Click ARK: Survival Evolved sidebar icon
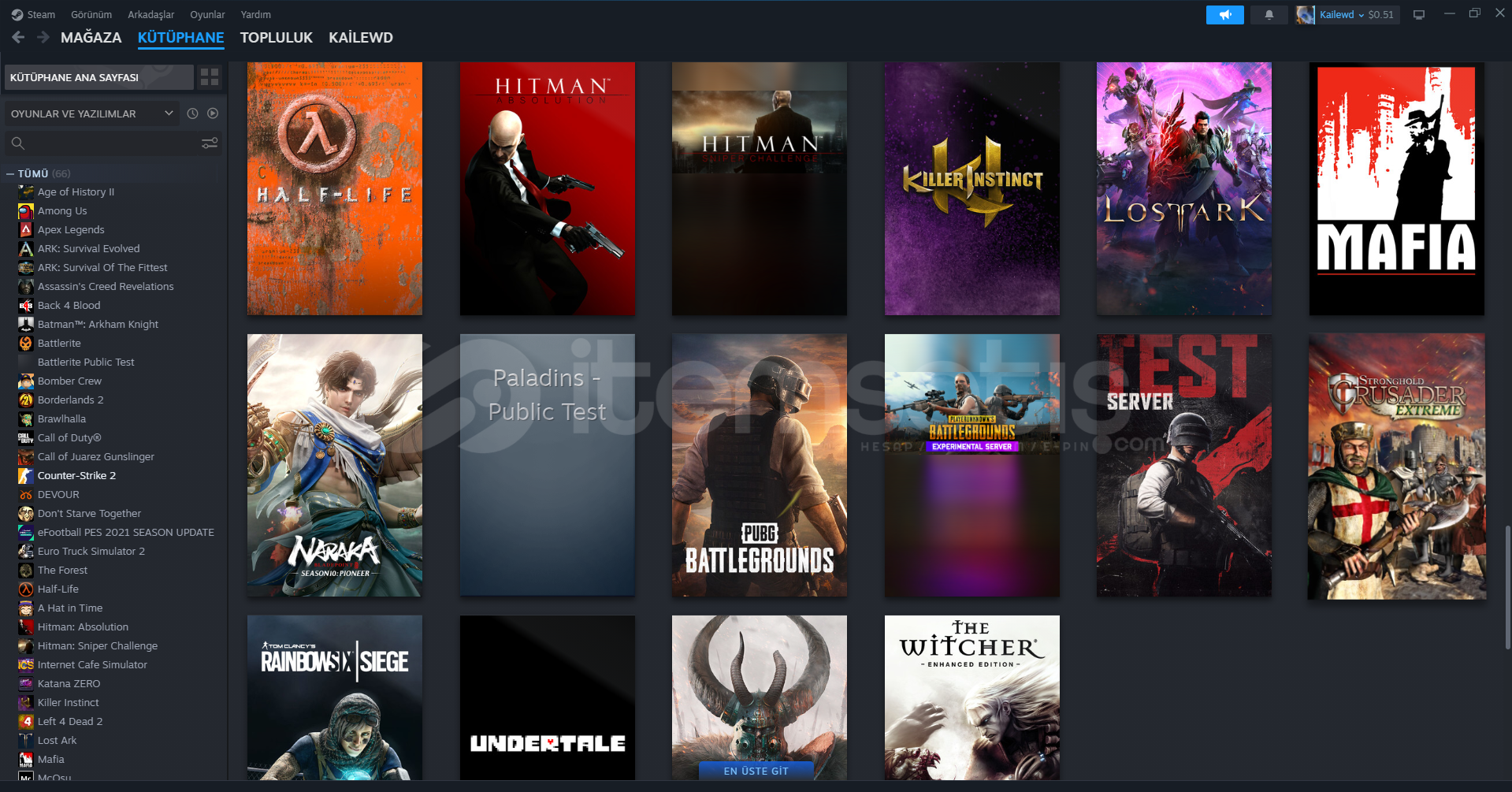1512x792 pixels. point(26,249)
